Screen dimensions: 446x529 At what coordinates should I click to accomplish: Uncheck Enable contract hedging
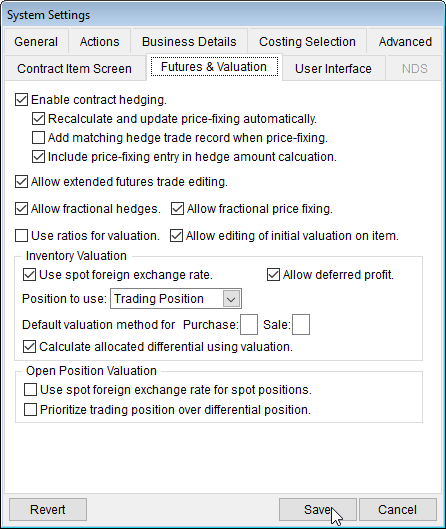21,100
